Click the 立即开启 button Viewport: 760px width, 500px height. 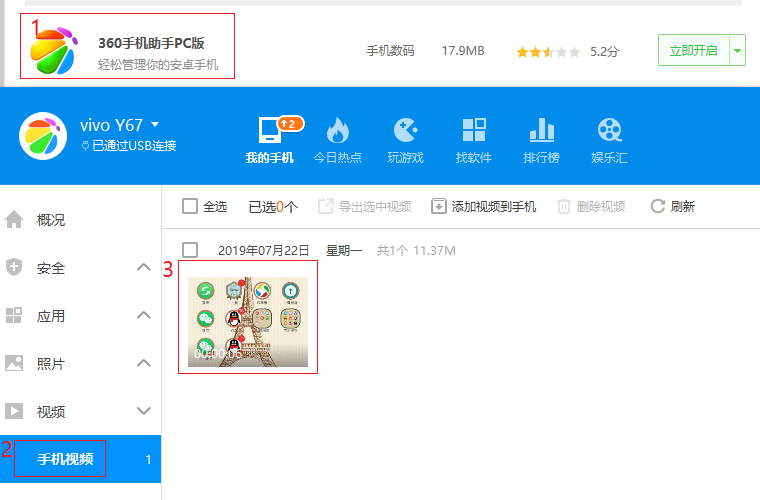click(x=694, y=50)
